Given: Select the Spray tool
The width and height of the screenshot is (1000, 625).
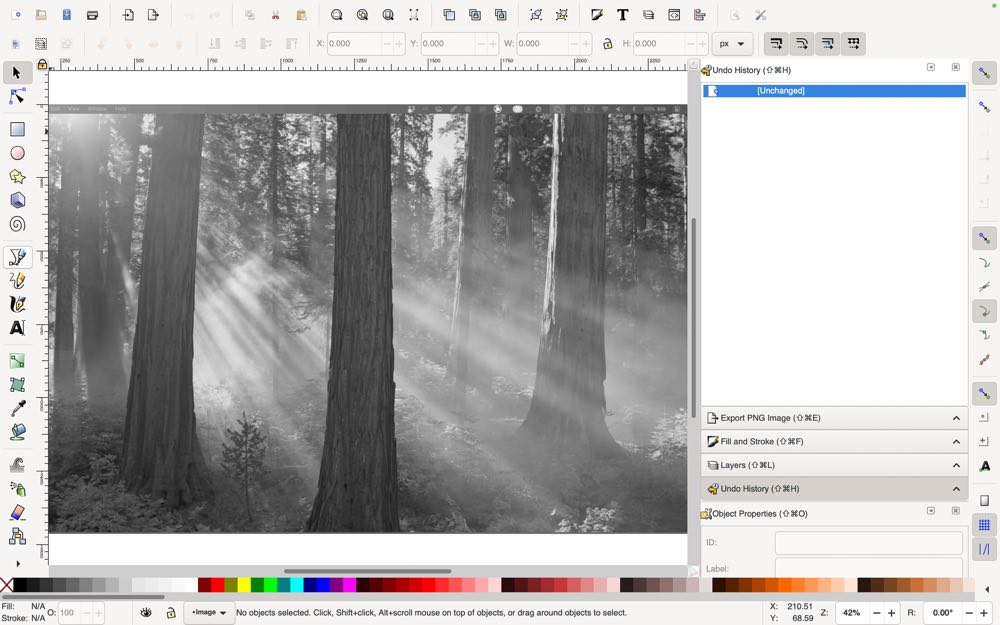Looking at the screenshot, I should click(17, 489).
